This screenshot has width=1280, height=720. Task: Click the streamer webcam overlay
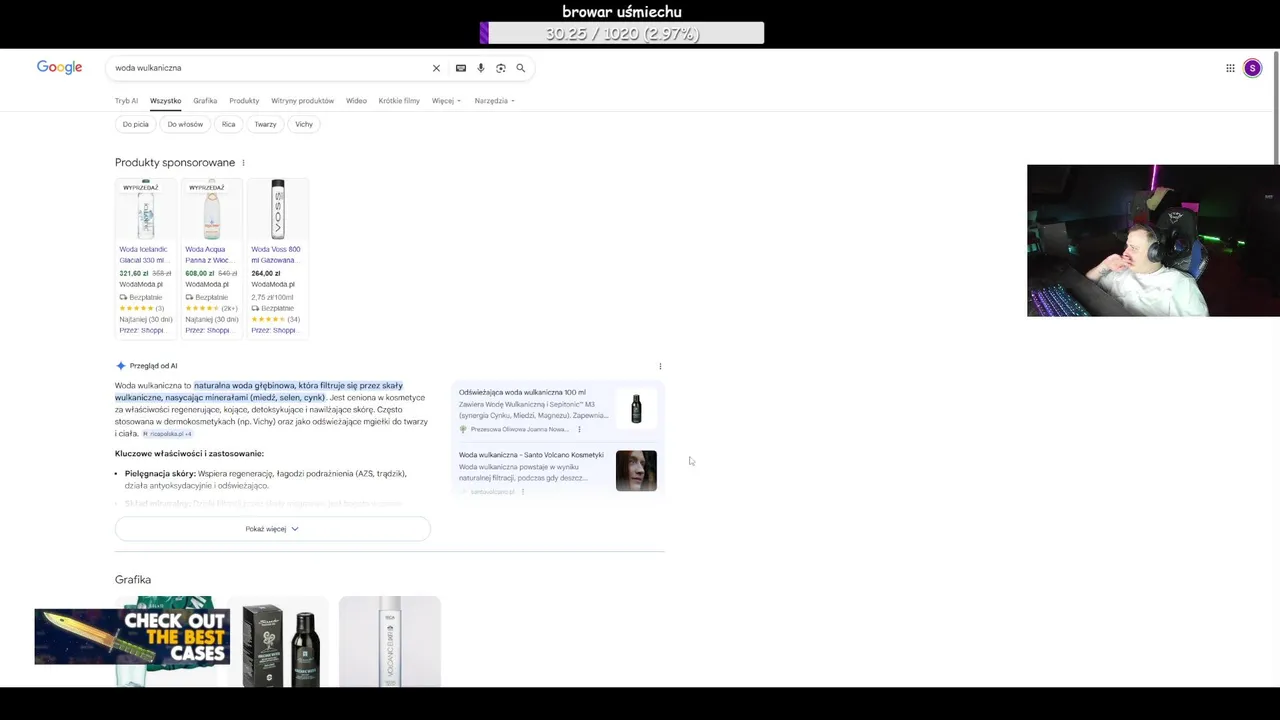[x=1153, y=241]
